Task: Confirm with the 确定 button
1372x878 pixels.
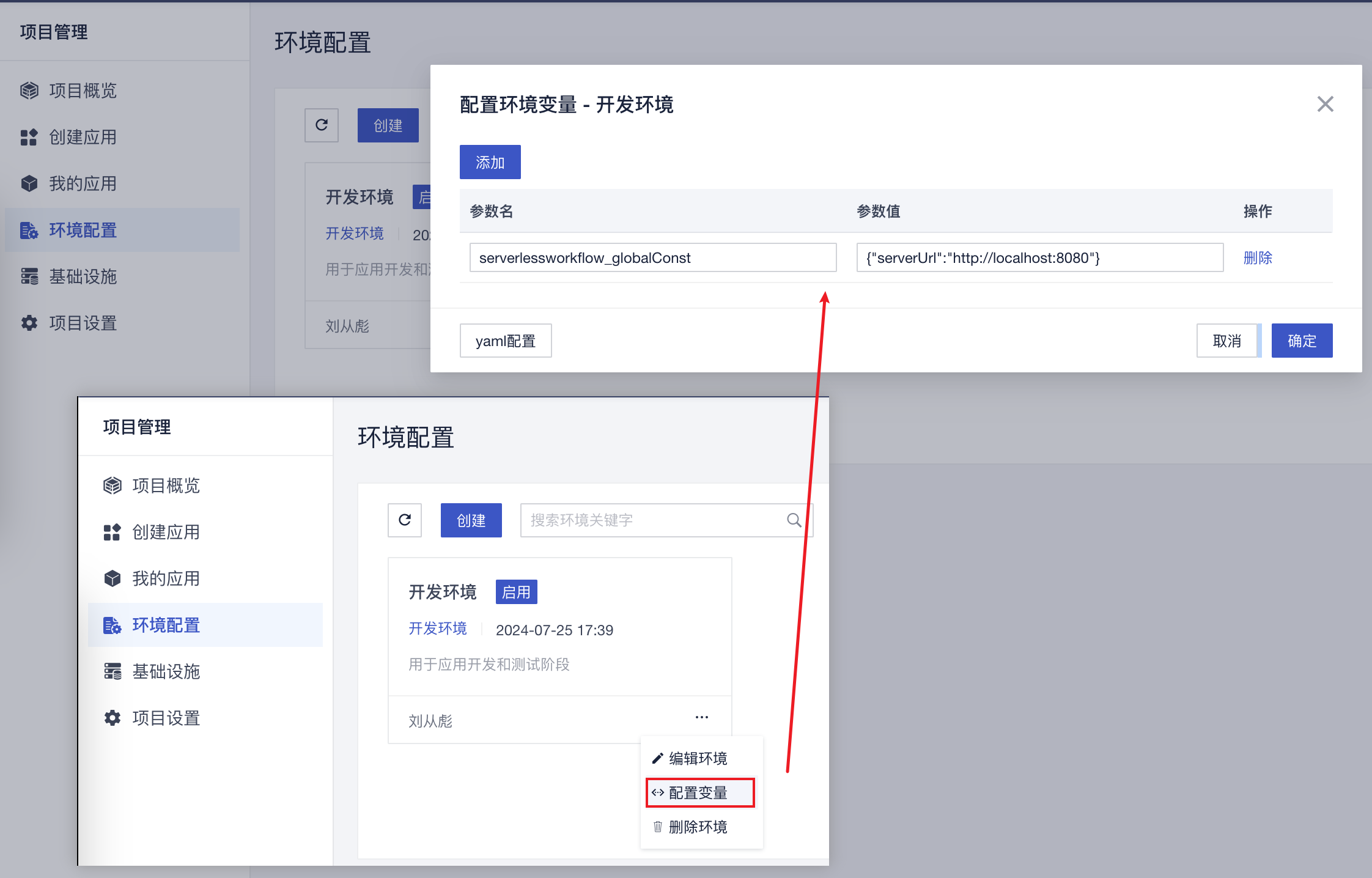Action: click(1302, 341)
